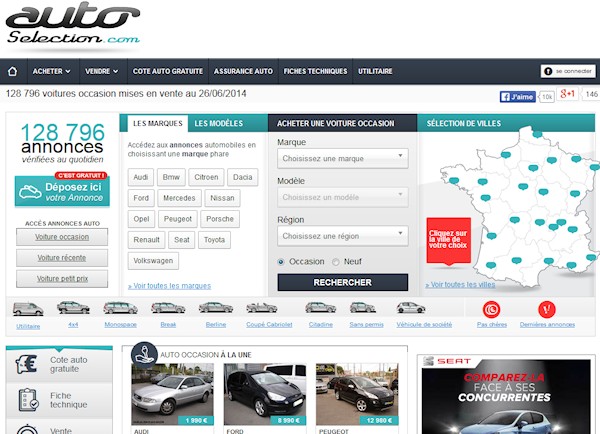Screen dimensions: 600x434
Task: Choose the Berline car icon
Action: coord(216,307)
